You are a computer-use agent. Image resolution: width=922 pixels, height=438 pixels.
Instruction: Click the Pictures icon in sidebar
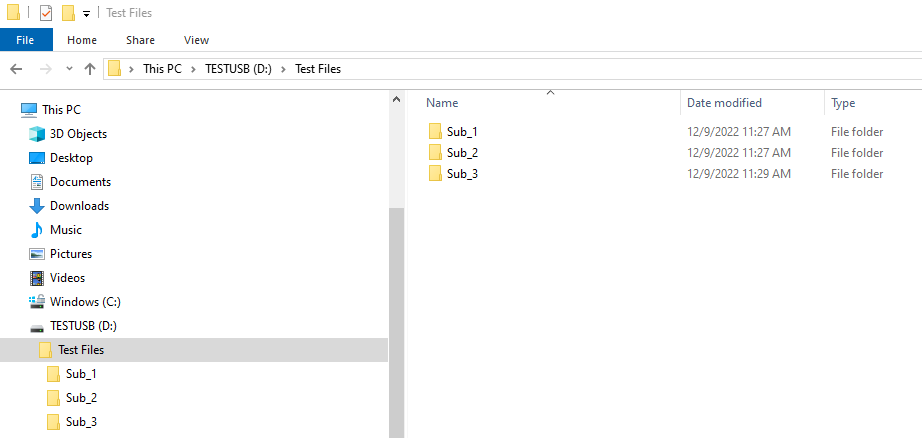(x=37, y=254)
